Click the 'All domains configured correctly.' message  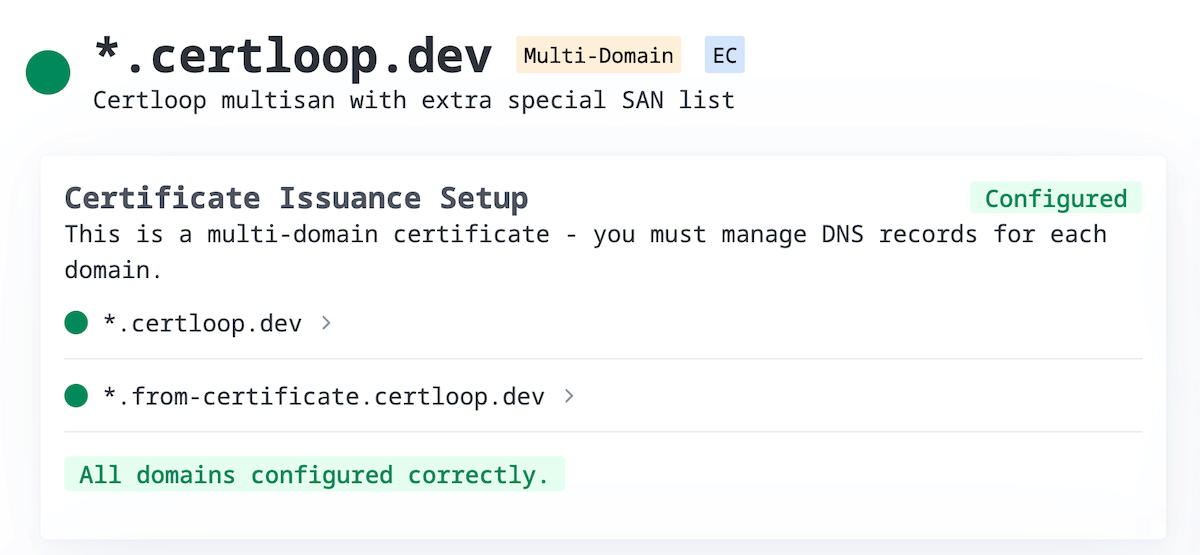[314, 474]
